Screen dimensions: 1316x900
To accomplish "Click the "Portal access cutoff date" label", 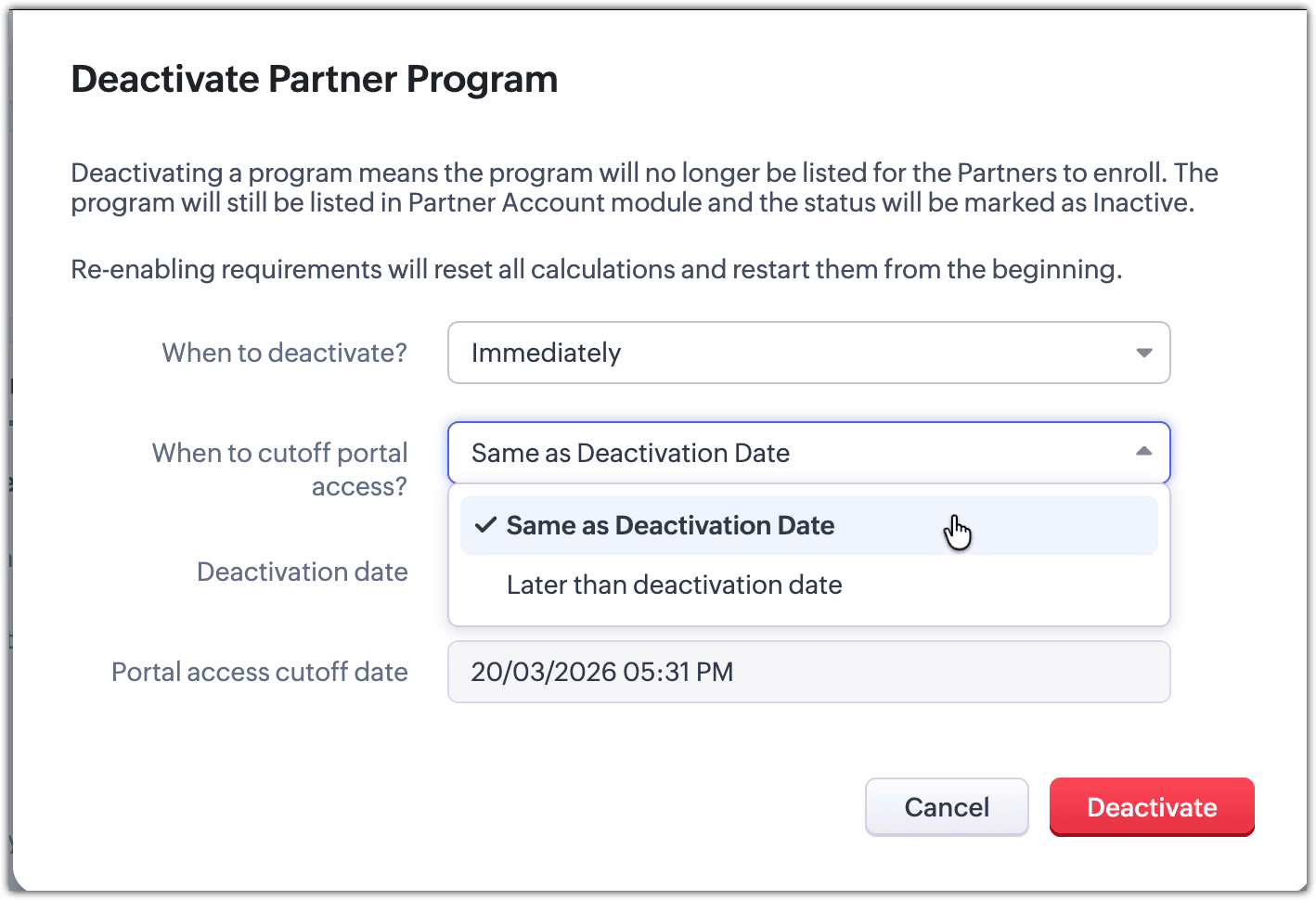I will 260,672.
